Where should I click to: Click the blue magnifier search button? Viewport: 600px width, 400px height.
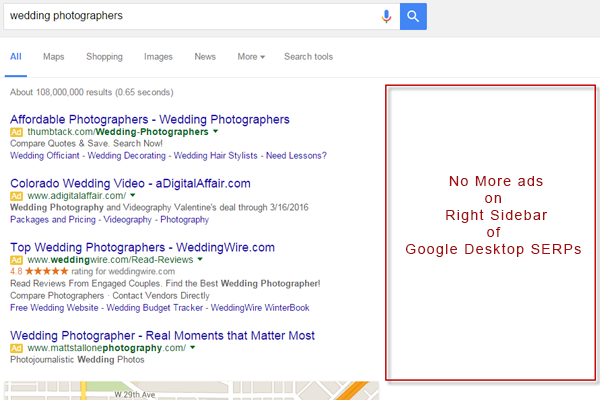click(413, 16)
